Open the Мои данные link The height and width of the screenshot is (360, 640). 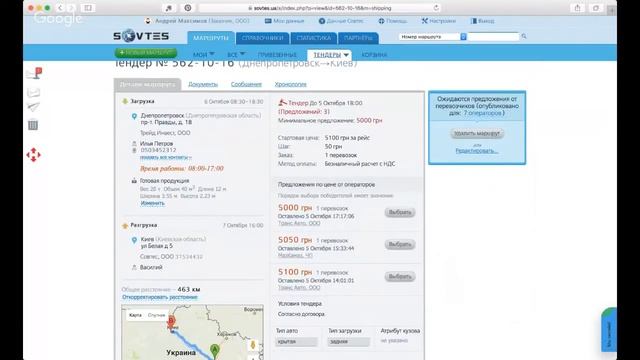[x=284, y=21]
